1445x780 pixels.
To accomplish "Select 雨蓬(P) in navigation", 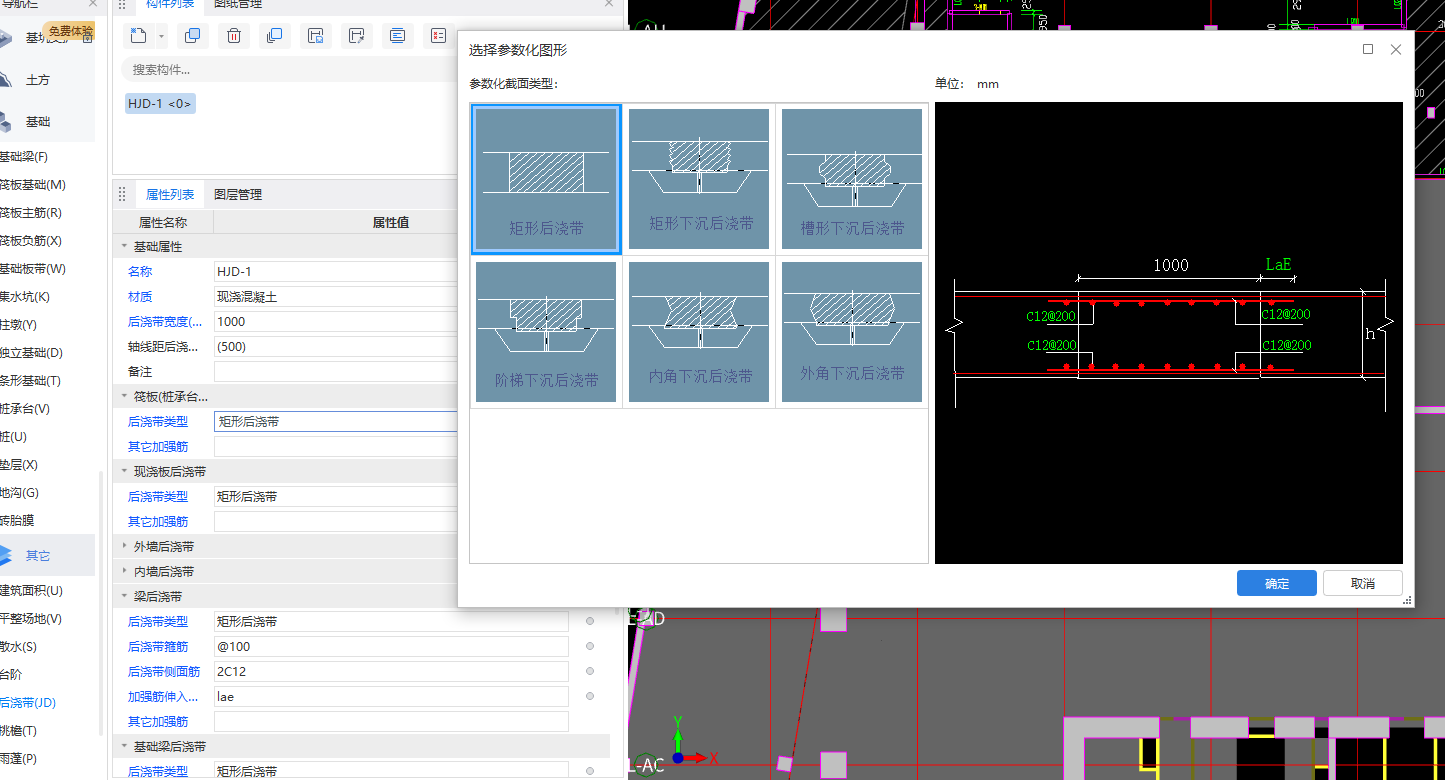I will click(18, 759).
